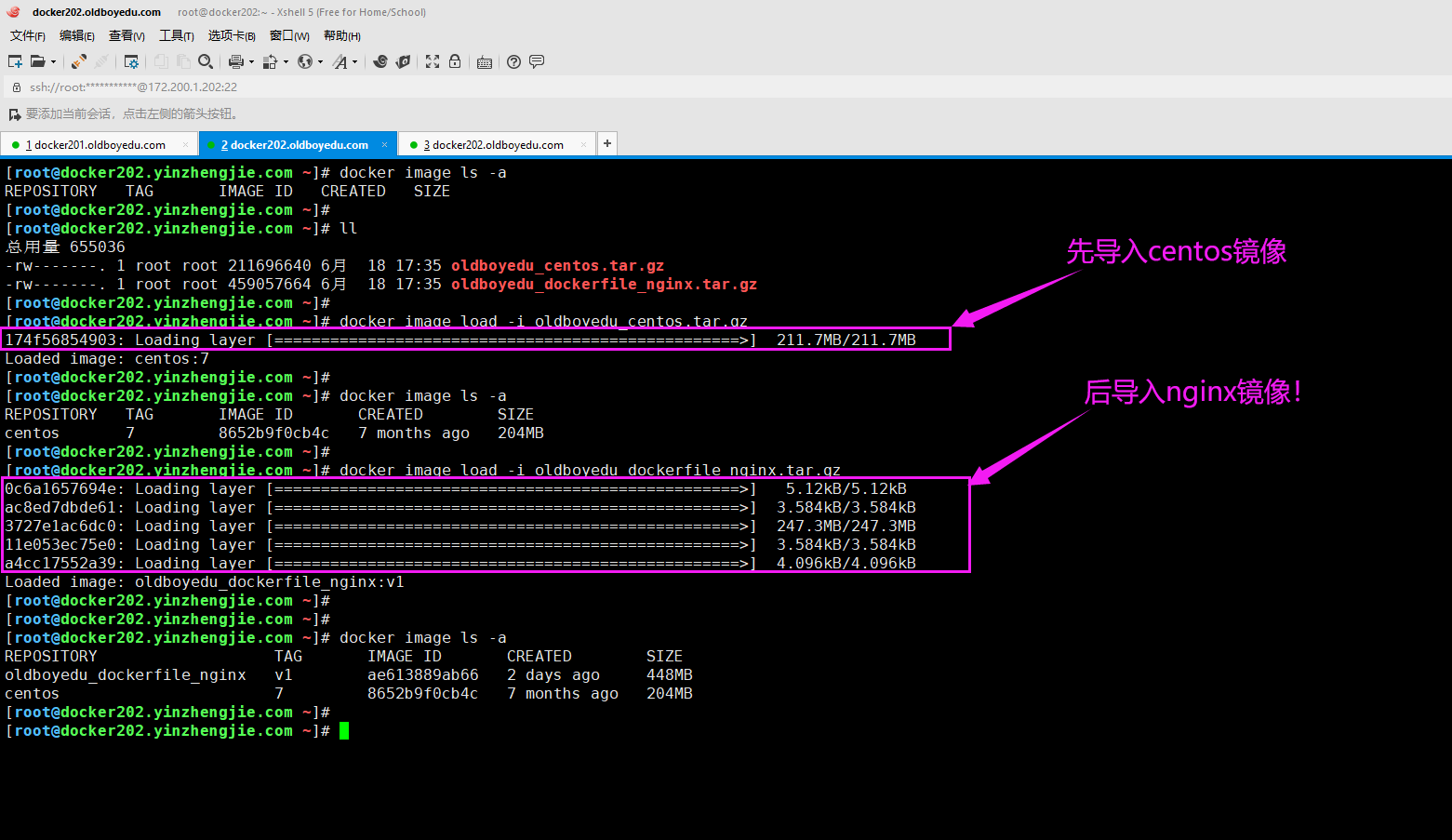The image size is (1452, 840).
Task: Click the New Session toolbar icon
Action: tap(15, 61)
